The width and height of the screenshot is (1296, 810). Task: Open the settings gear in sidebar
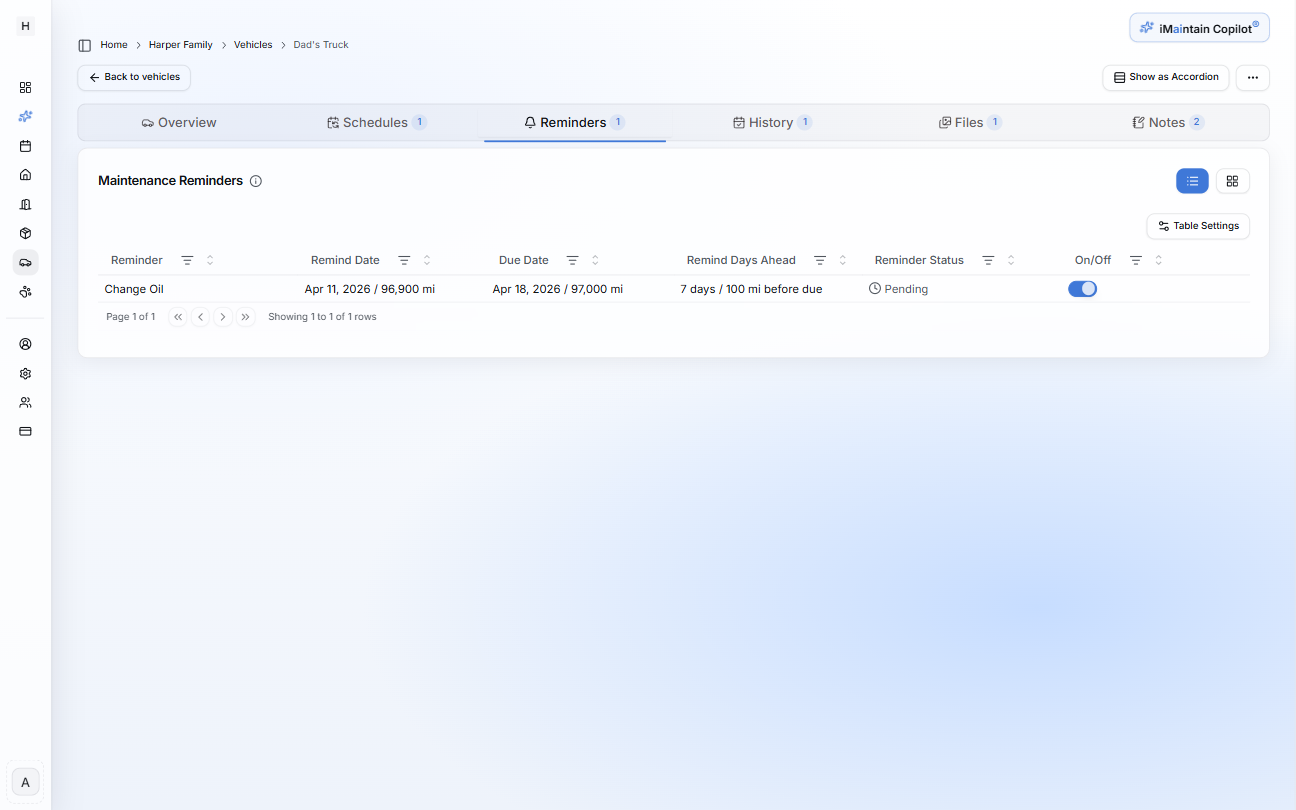25,373
